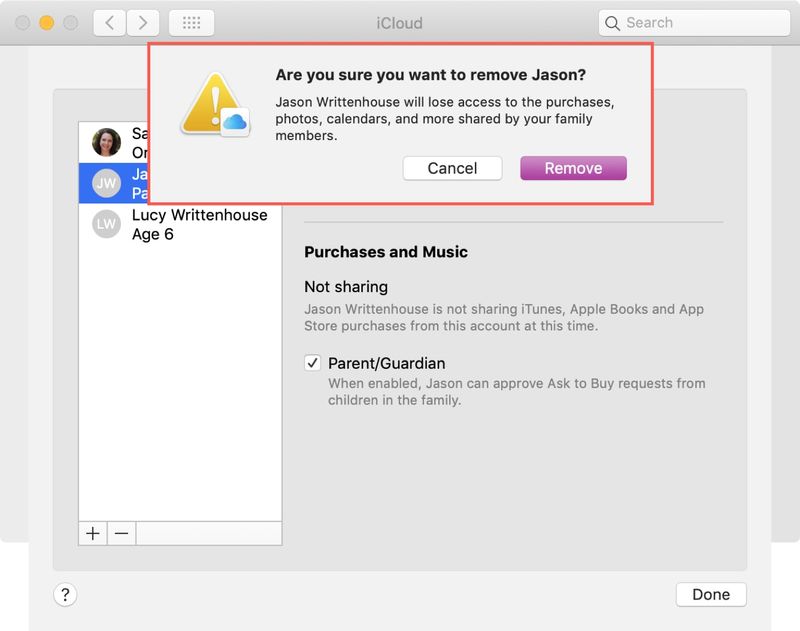Click the JW avatar for Jason
800x631 pixels.
pos(107,183)
